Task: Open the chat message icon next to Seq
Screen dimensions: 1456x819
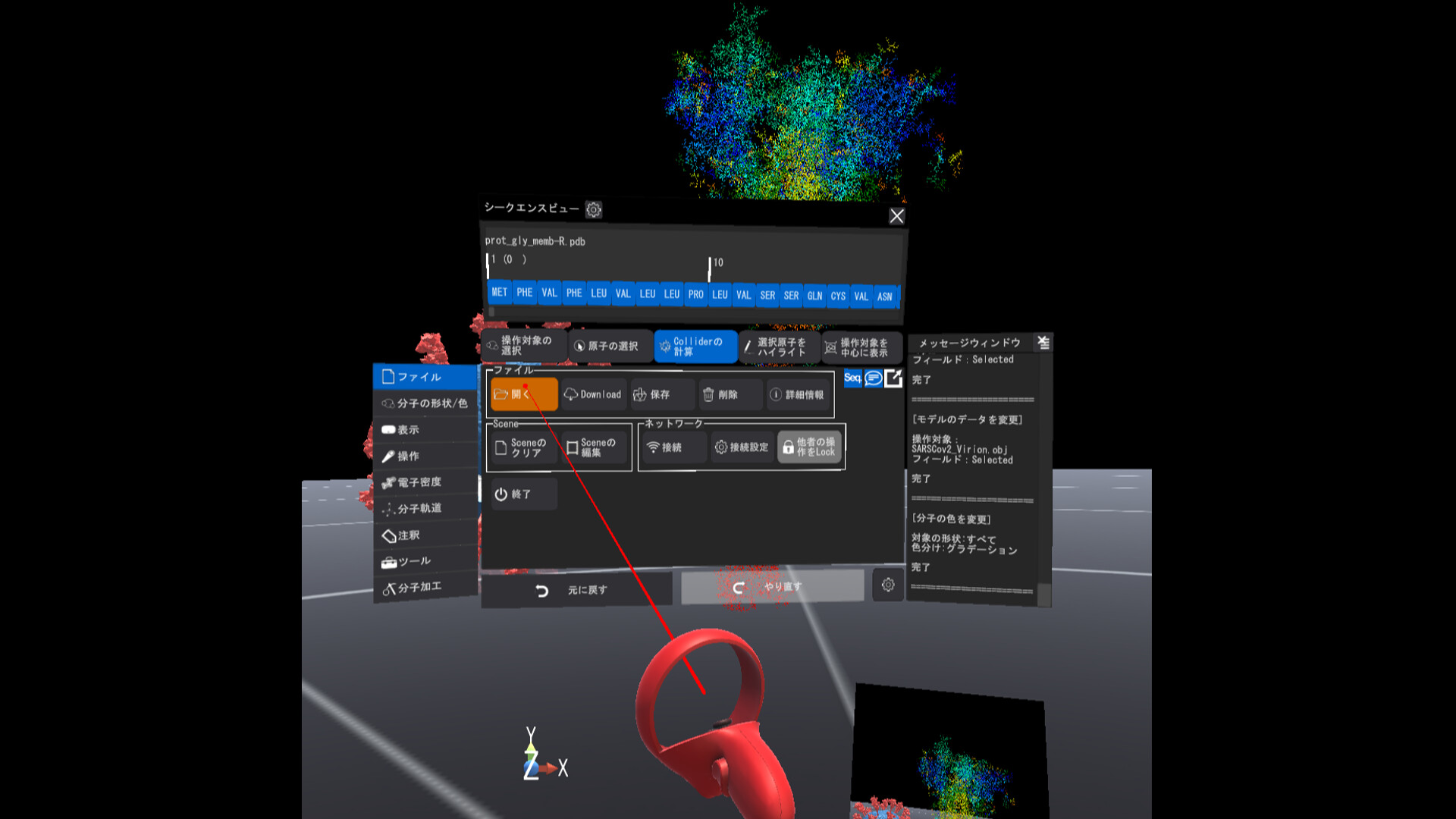Action: pos(872,379)
